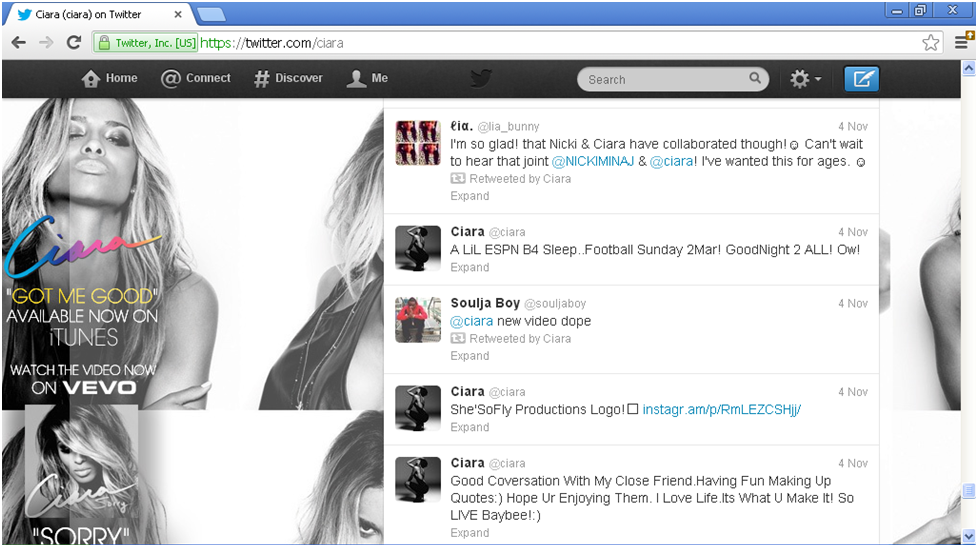Click the Home house icon
The width and height of the screenshot is (976, 545).
(90, 79)
